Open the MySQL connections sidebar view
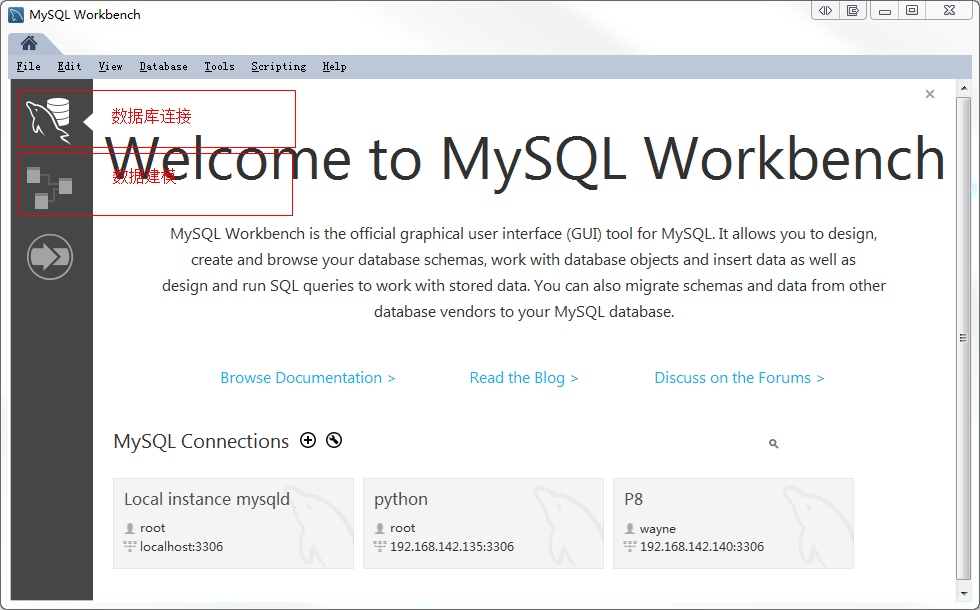Viewport: 980px width, 610px height. pos(49,119)
